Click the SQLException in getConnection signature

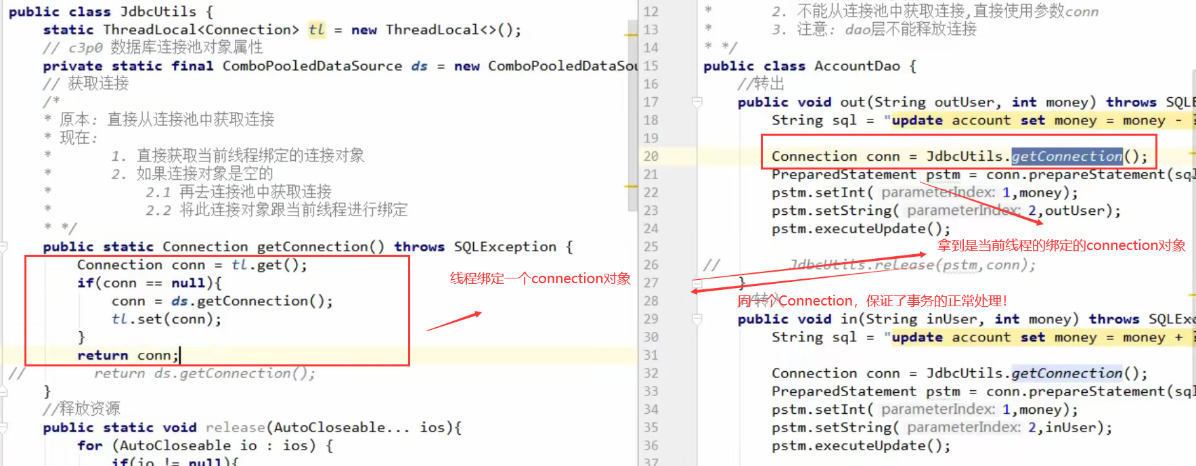click(x=505, y=247)
